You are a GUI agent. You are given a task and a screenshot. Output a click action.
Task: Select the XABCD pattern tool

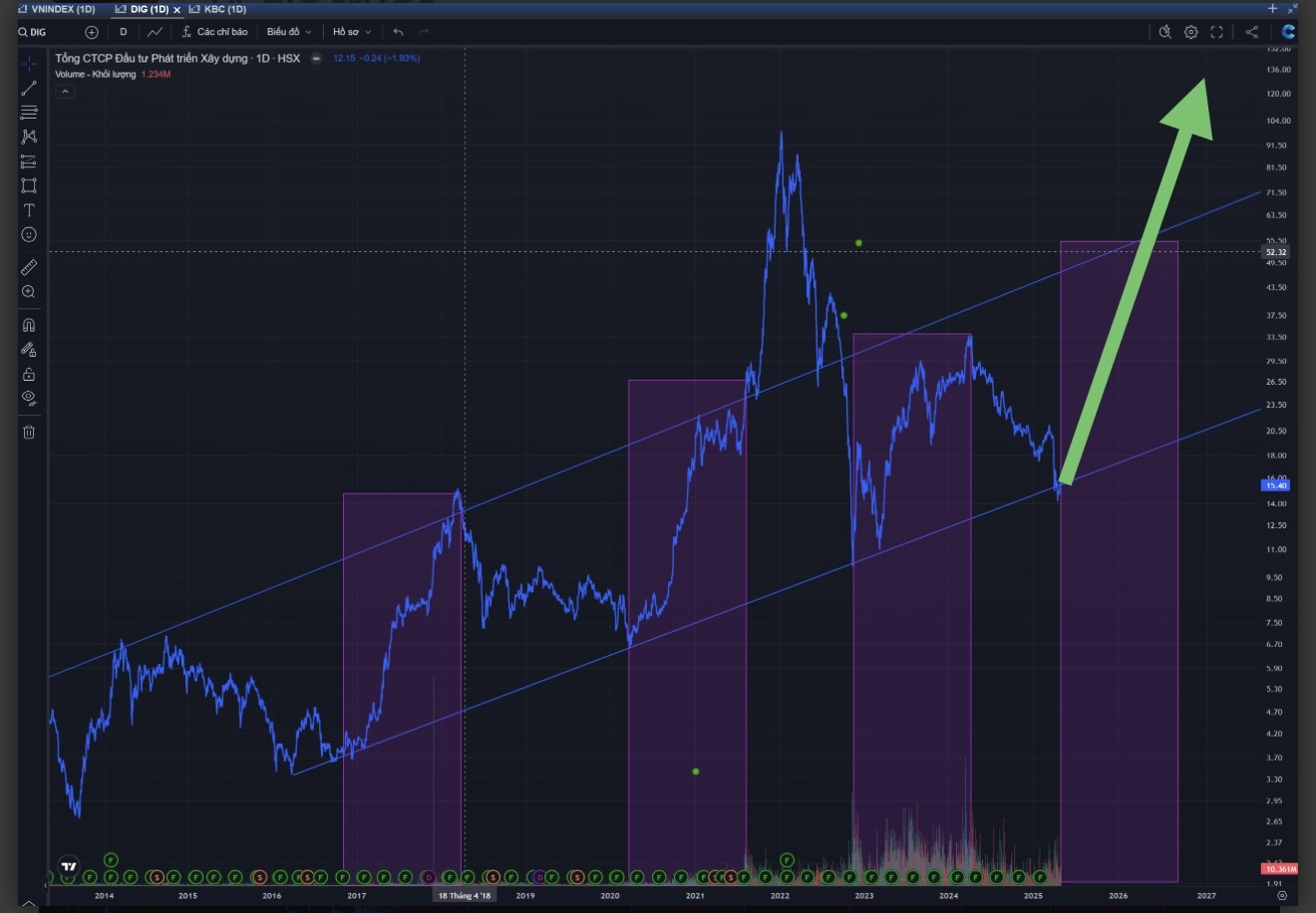tap(29, 137)
